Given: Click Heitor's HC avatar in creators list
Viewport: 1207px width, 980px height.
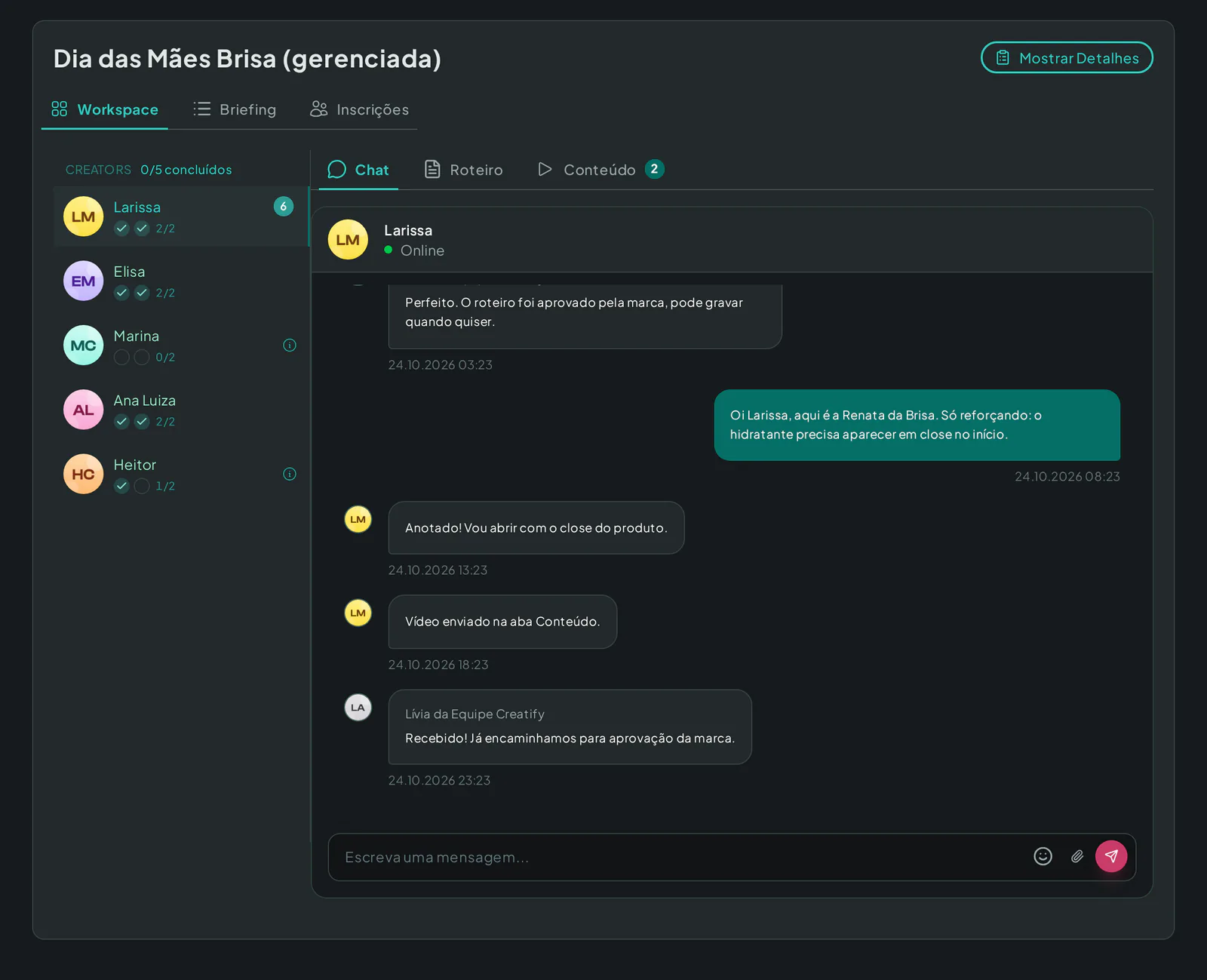Looking at the screenshot, I should point(83,475).
